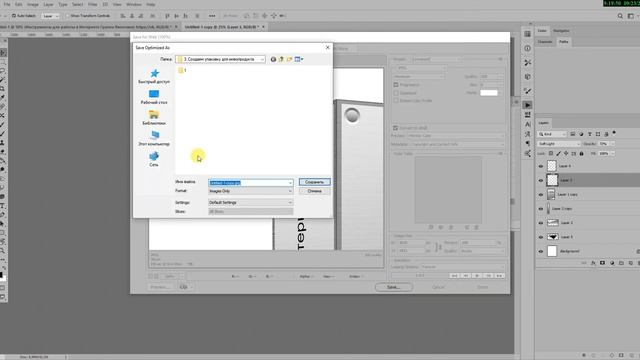
Task: Click the new adjustment layer icon
Action: pos(612,263)
